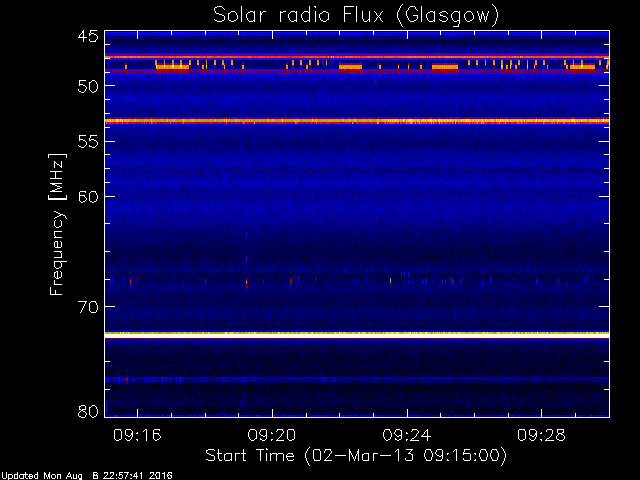Click the bright white-yellow band near 72 MHz
This screenshot has width=640, height=480.
click(357, 334)
